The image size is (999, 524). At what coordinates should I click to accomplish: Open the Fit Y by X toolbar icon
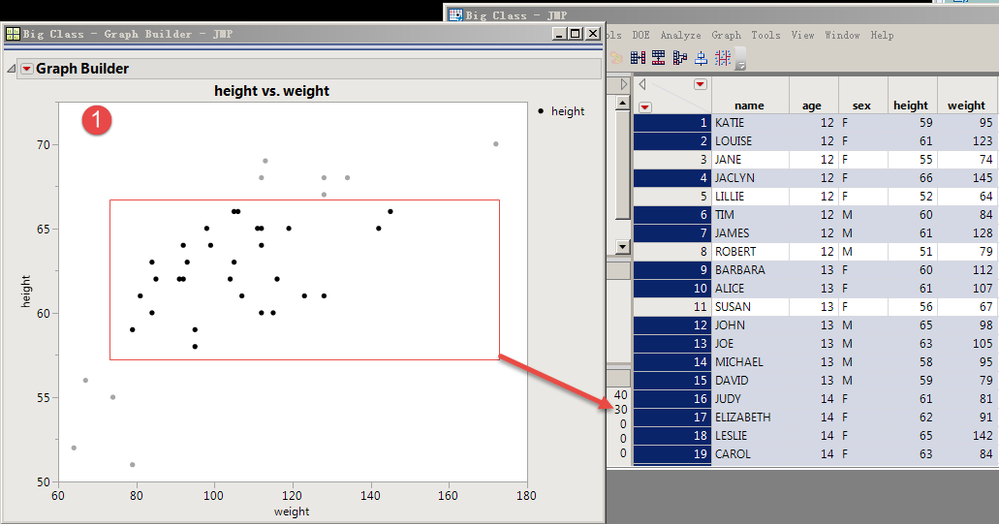coord(638,58)
